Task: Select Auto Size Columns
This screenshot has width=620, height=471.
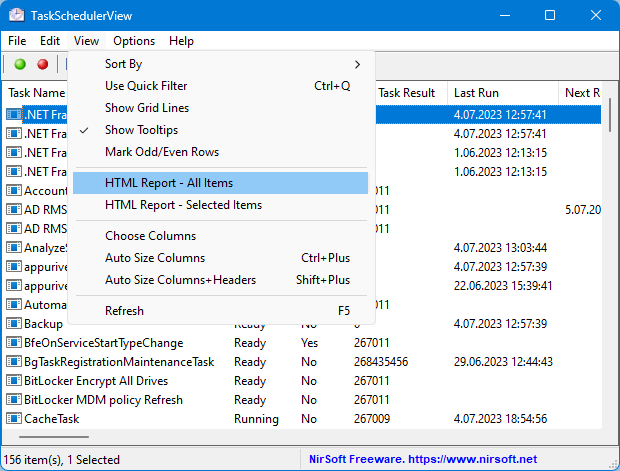Action: pos(221,258)
